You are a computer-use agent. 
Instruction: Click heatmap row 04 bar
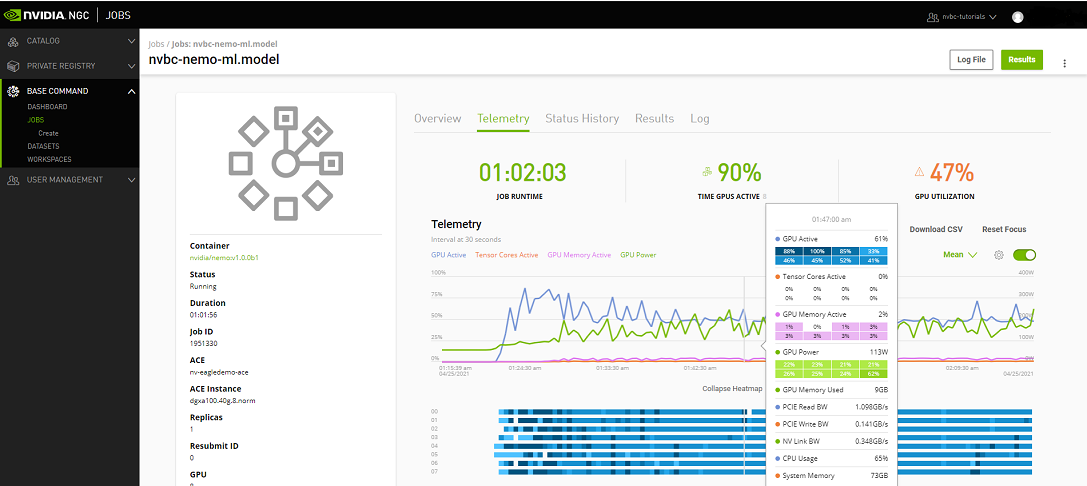click(763, 446)
